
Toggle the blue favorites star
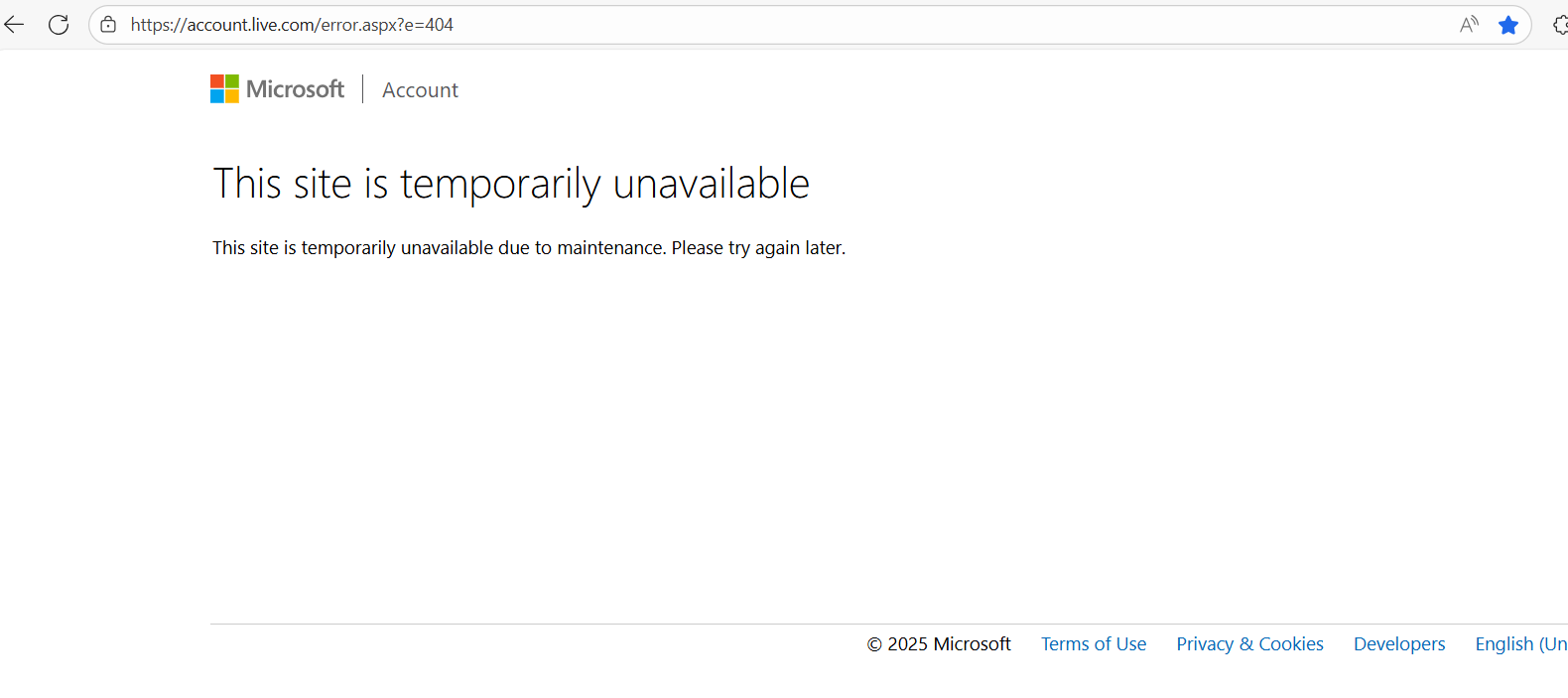(1508, 25)
